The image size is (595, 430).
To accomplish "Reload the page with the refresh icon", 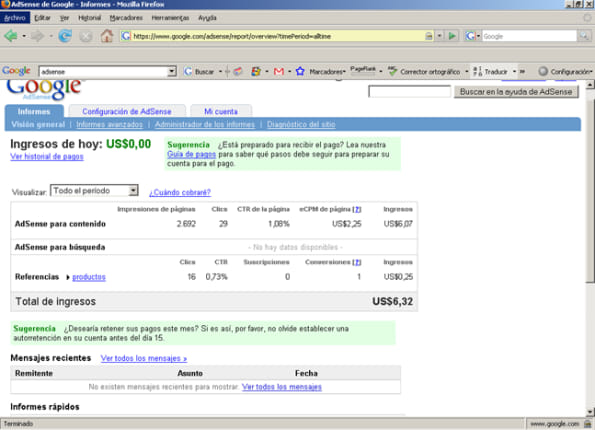I will pyautogui.click(x=65, y=36).
